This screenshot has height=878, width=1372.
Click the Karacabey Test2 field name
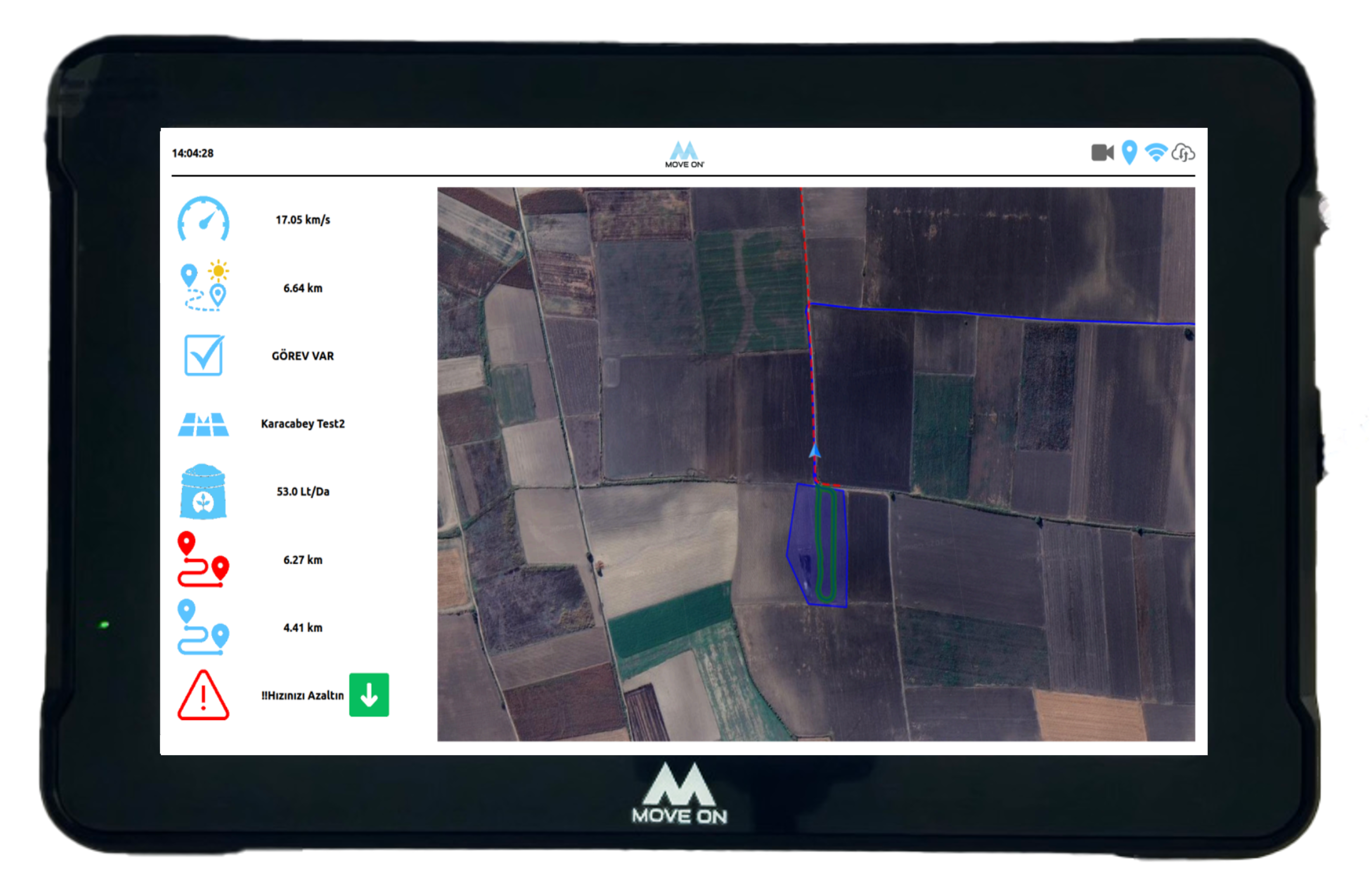point(303,423)
